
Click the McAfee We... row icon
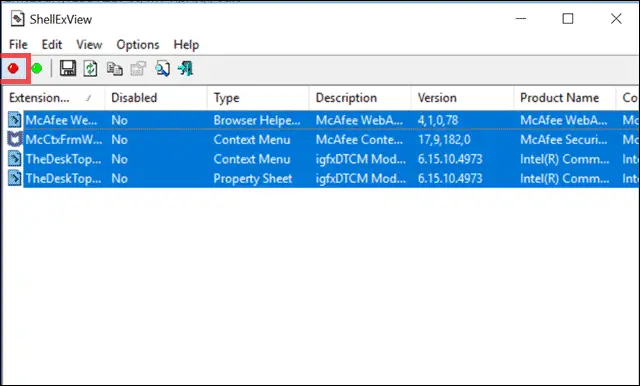pos(15,120)
